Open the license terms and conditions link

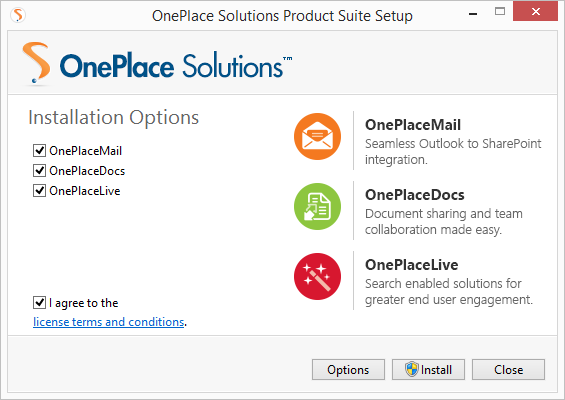click(x=109, y=322)
